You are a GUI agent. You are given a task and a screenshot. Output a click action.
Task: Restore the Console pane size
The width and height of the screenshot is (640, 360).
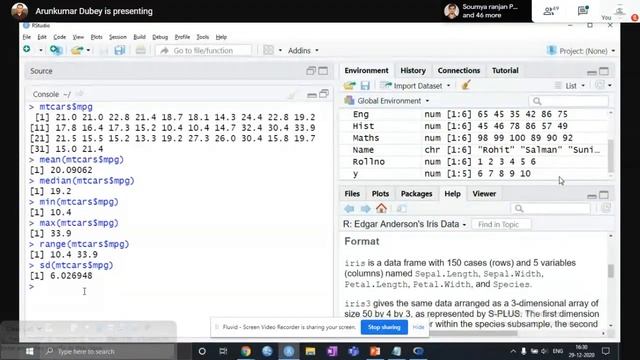click(x=324, y=94)
